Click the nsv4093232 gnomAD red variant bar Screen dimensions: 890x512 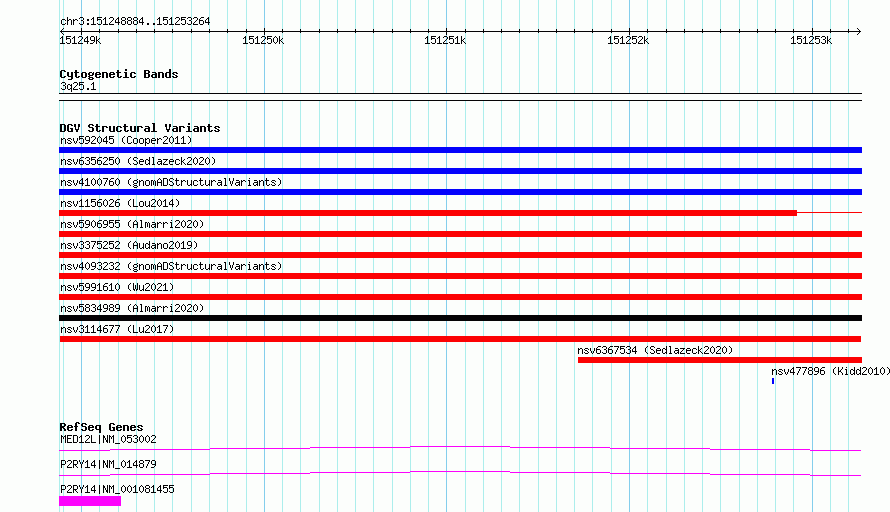[460, 276]
